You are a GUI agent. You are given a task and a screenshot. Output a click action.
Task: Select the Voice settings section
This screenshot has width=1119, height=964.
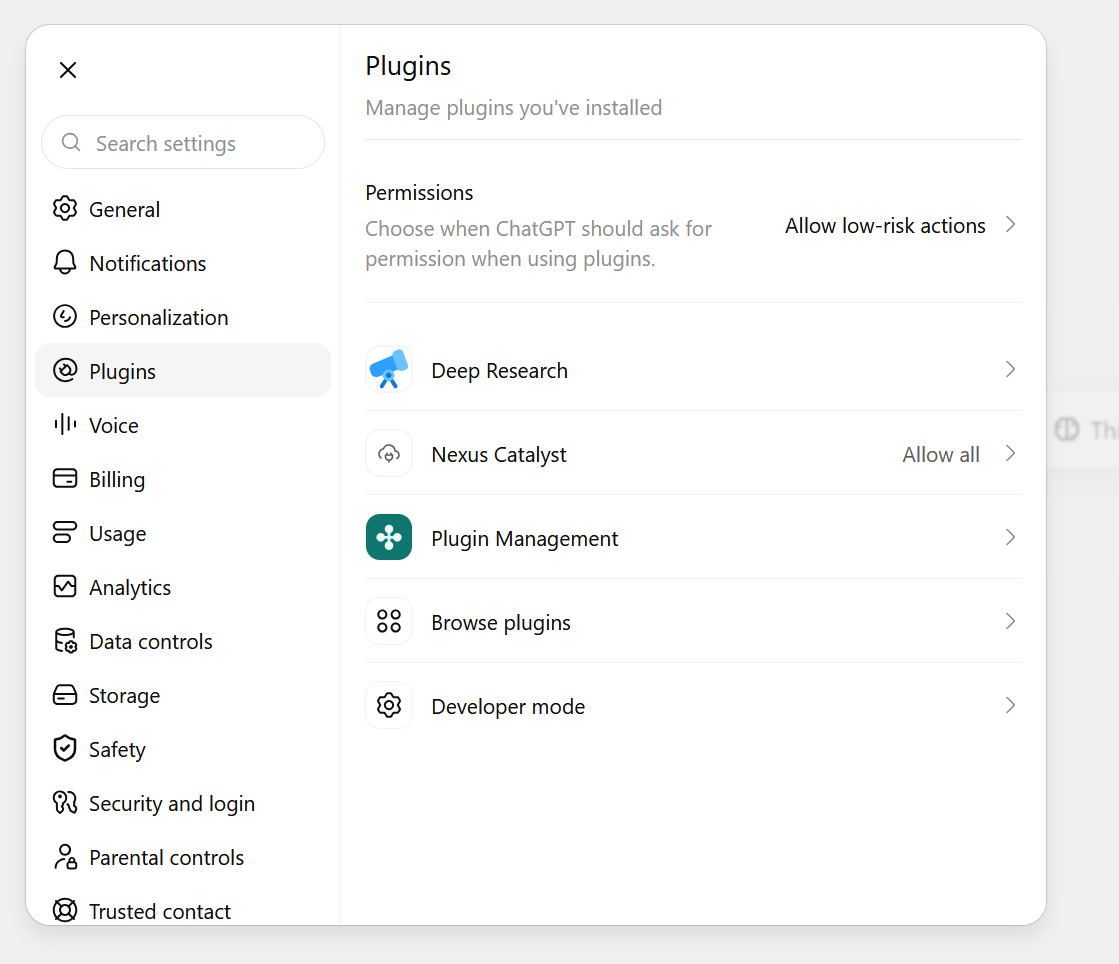click(183, 425)
